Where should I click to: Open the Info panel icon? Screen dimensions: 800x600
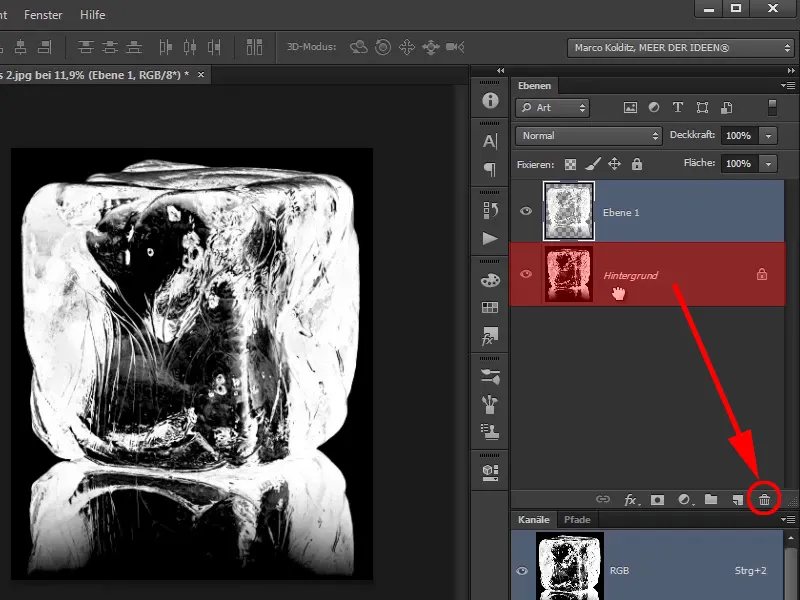[x=490, y=101]
